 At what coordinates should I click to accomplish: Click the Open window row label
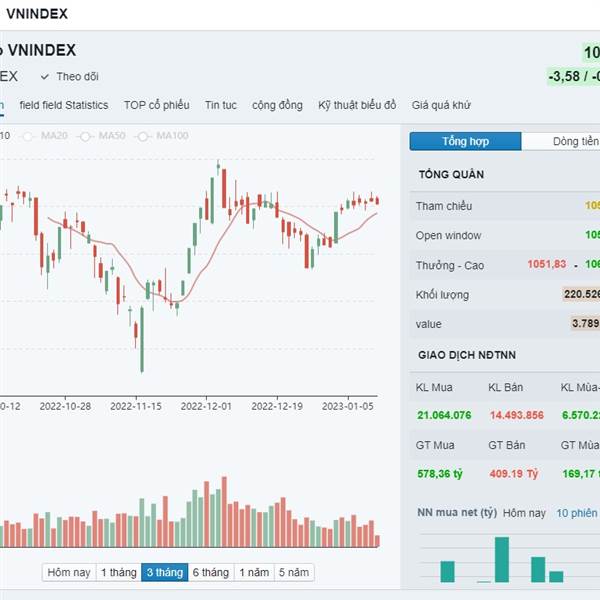(448, 235)
